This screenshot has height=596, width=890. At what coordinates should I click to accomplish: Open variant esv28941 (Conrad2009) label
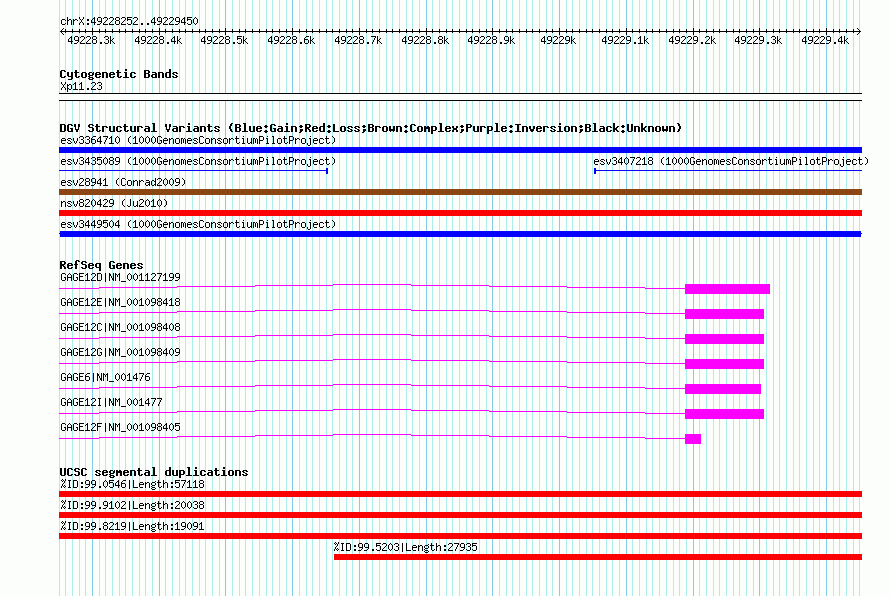pos(123,182)
